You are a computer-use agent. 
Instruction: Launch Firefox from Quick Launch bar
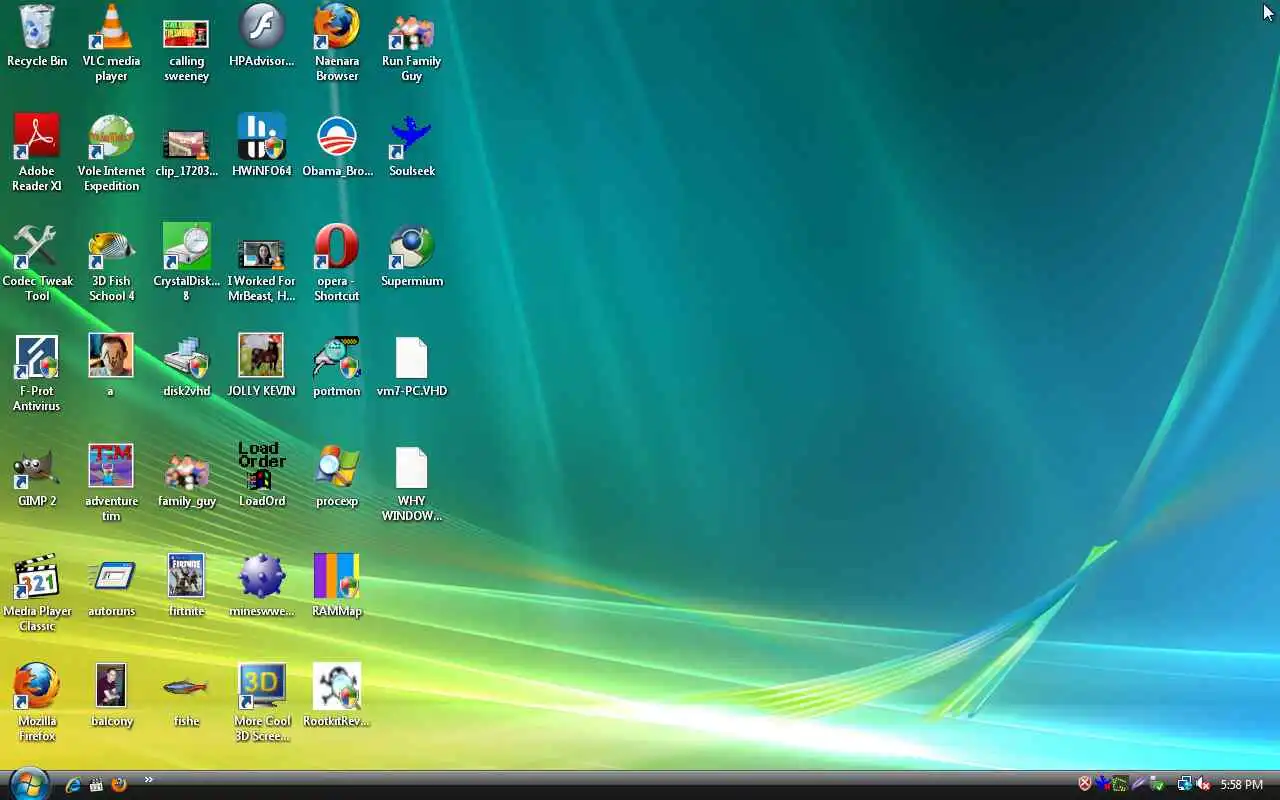point(119,785)
